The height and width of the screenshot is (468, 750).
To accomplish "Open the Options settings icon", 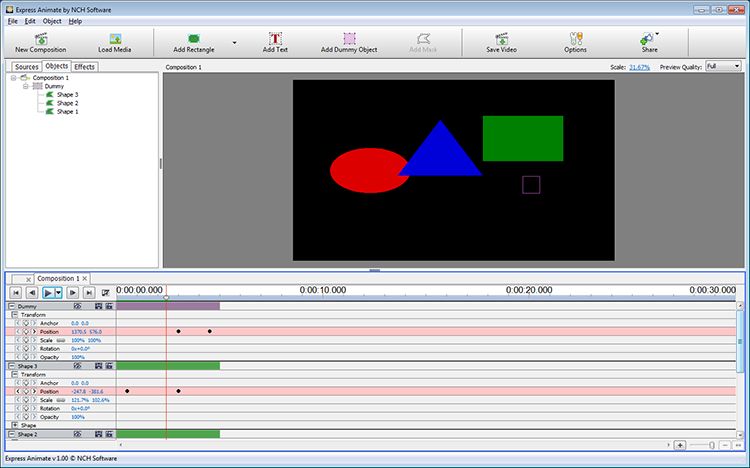I will click(x=575, y=42).
